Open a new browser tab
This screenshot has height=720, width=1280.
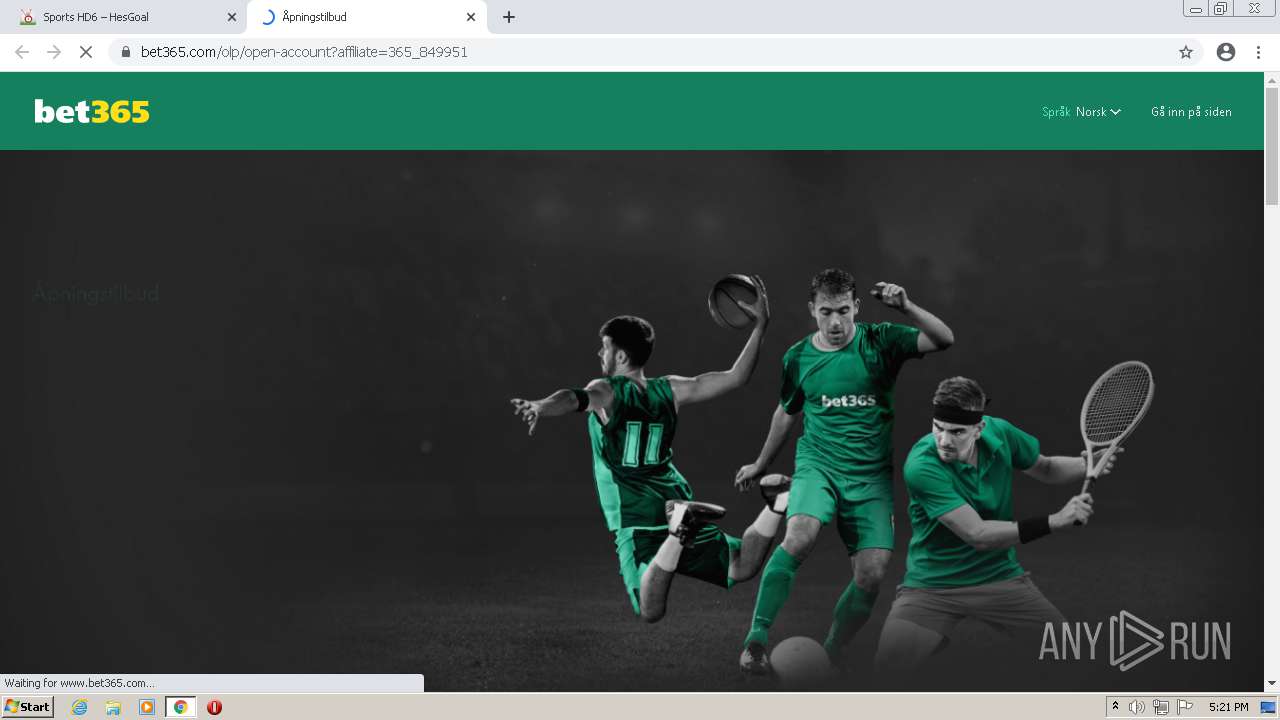(509, 17)
